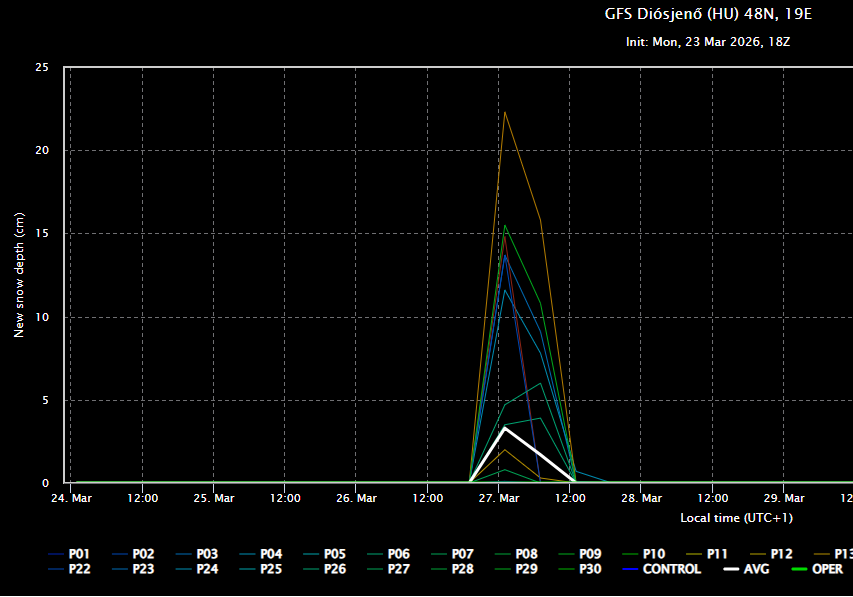This screenshot has height=597, width=853.
Task: Click the New snow depth axis title
Action: [x=19, y=275]
